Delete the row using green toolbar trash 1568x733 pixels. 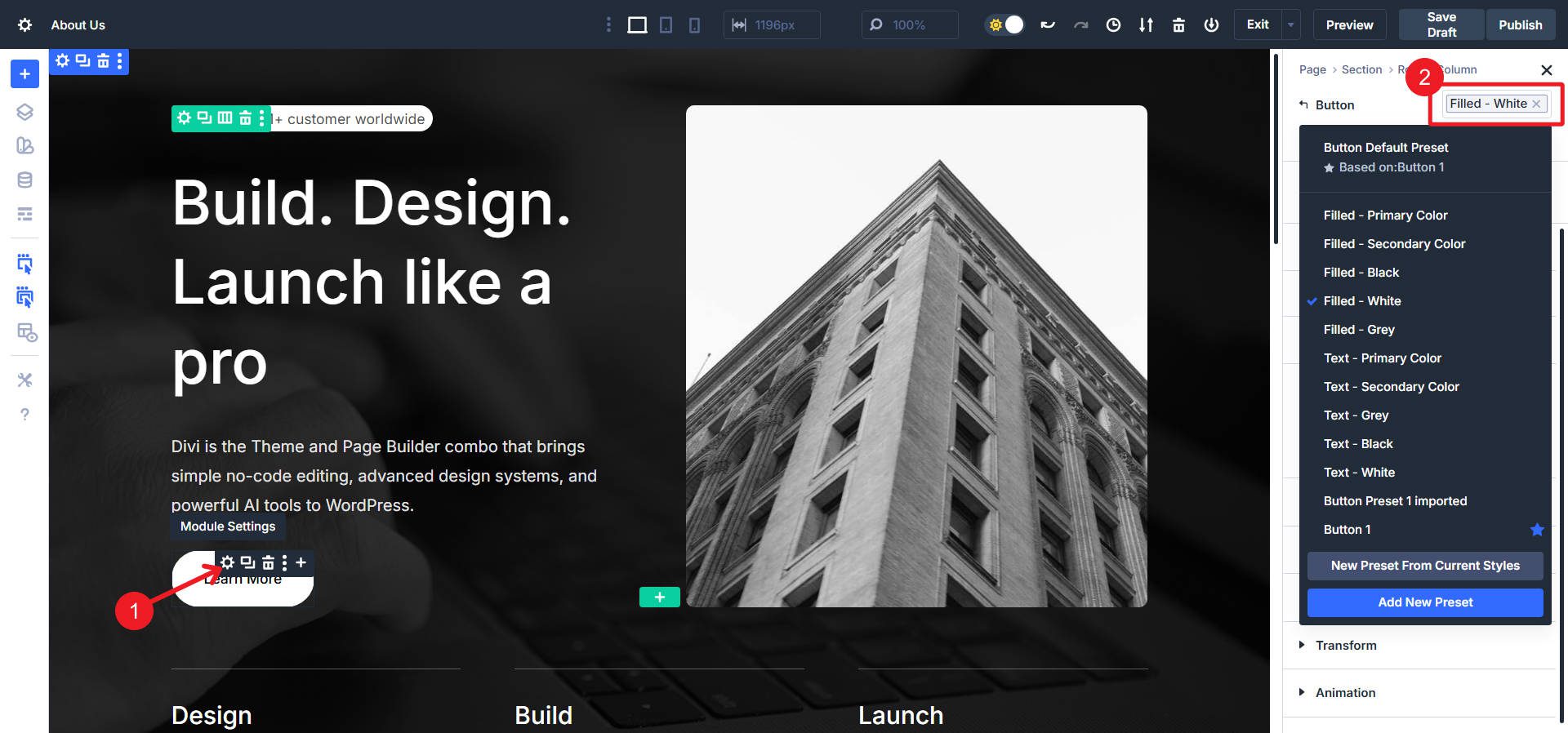click(x=245, y=118)
